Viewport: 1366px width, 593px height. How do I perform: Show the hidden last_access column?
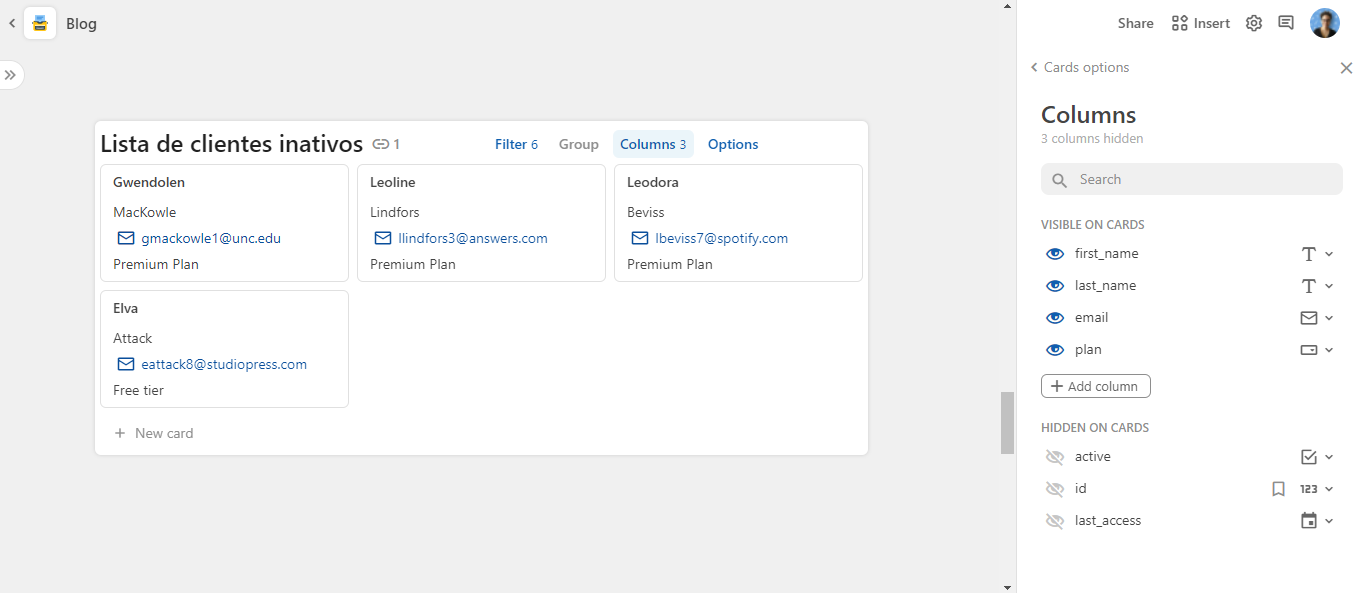pyautogui.click(x=1054, y=521)
